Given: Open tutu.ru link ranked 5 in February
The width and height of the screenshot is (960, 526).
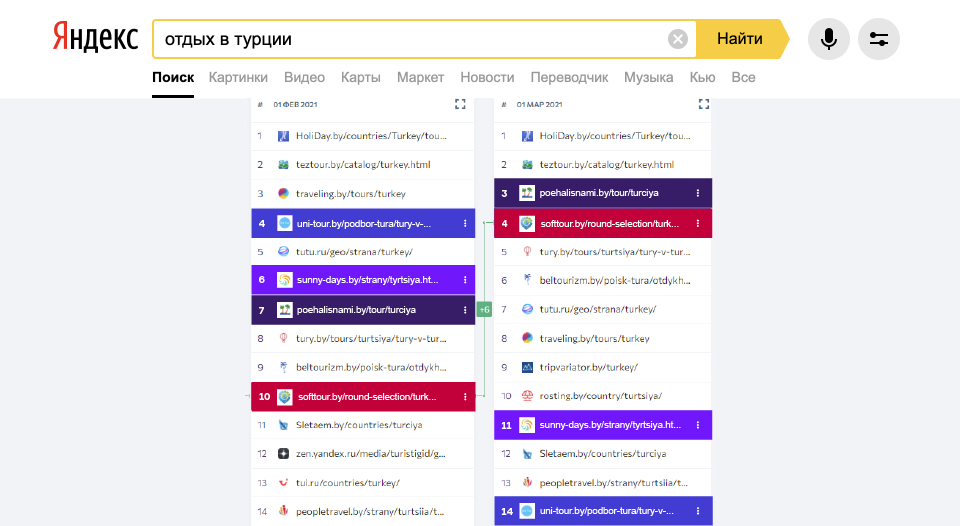Looking at the screenshot, I should pos(354,252).
